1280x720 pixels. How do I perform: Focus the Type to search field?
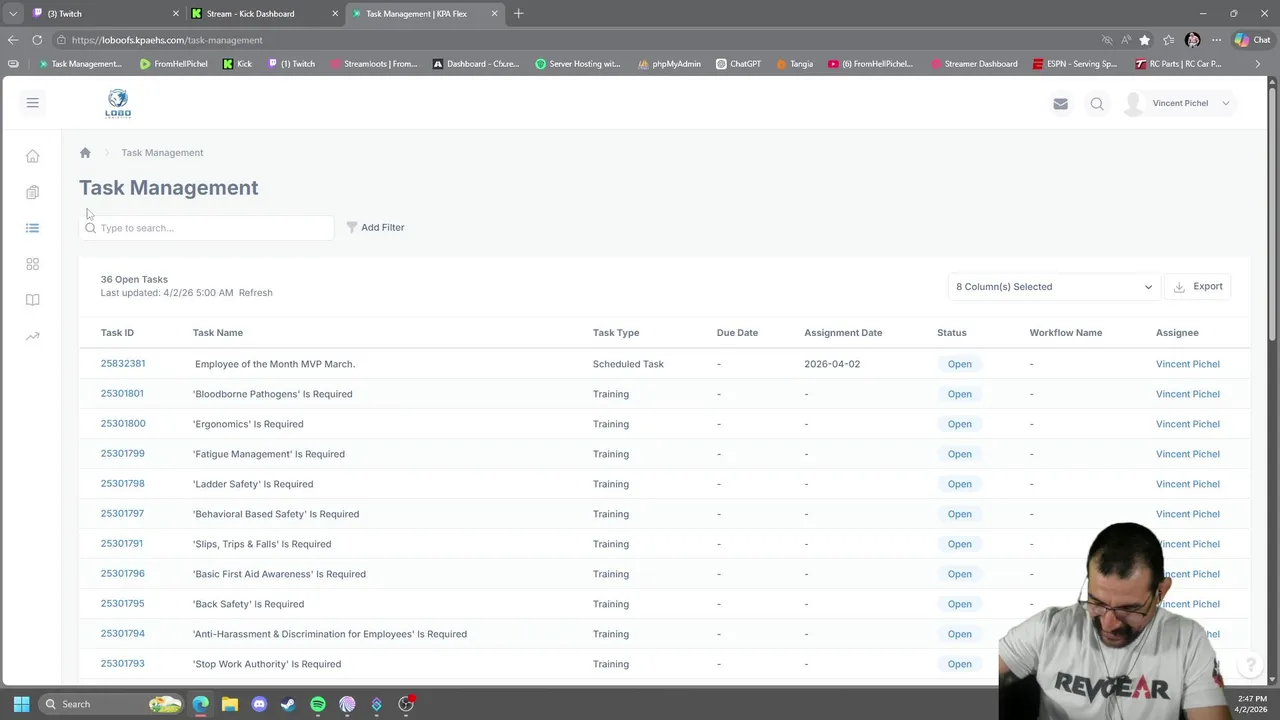tap(207, 228)
